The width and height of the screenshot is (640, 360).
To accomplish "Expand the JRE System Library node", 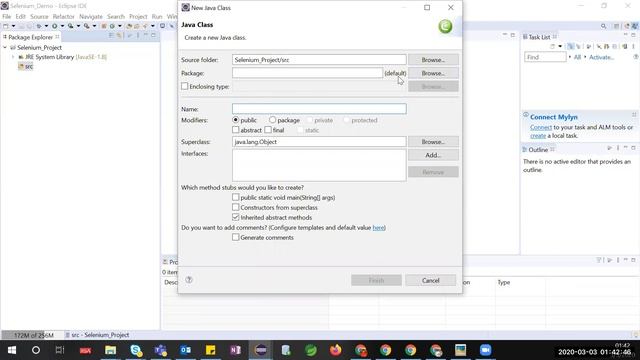I will [x=13, y=57].
